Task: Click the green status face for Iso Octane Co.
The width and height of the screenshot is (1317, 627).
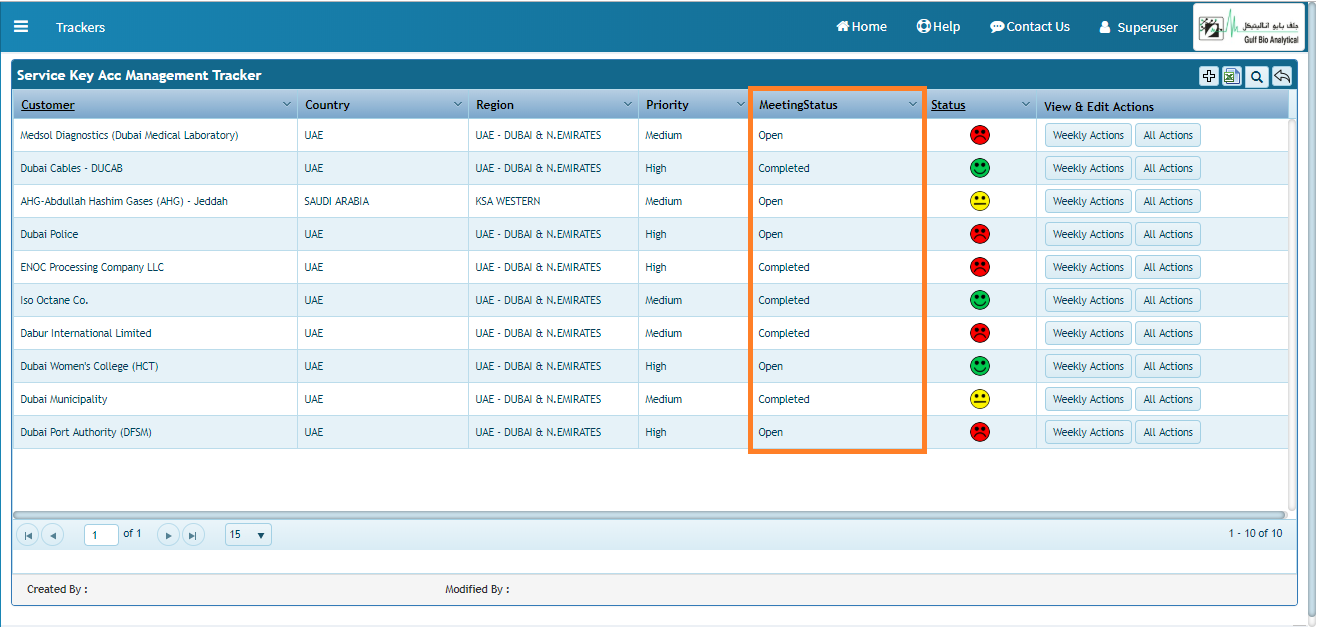Action: [x=980, y=300]
